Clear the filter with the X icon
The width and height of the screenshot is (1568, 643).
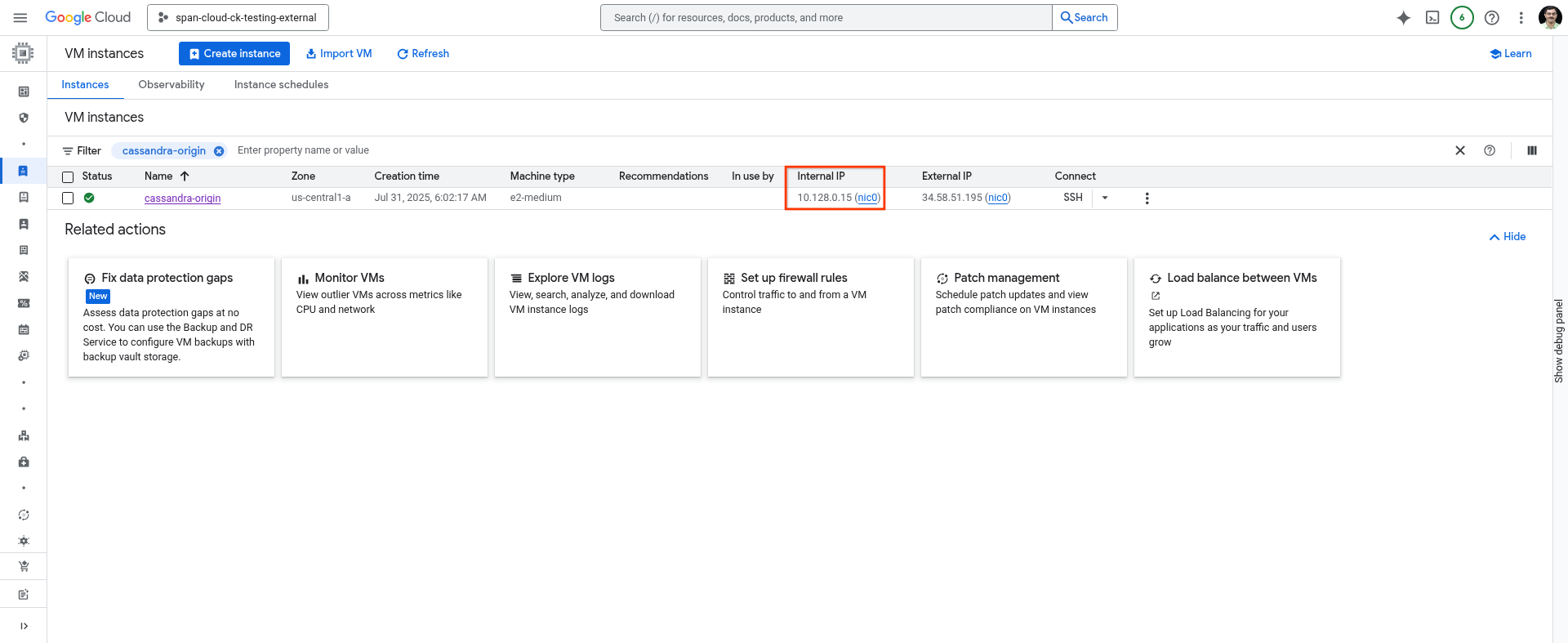(1460, 150)
